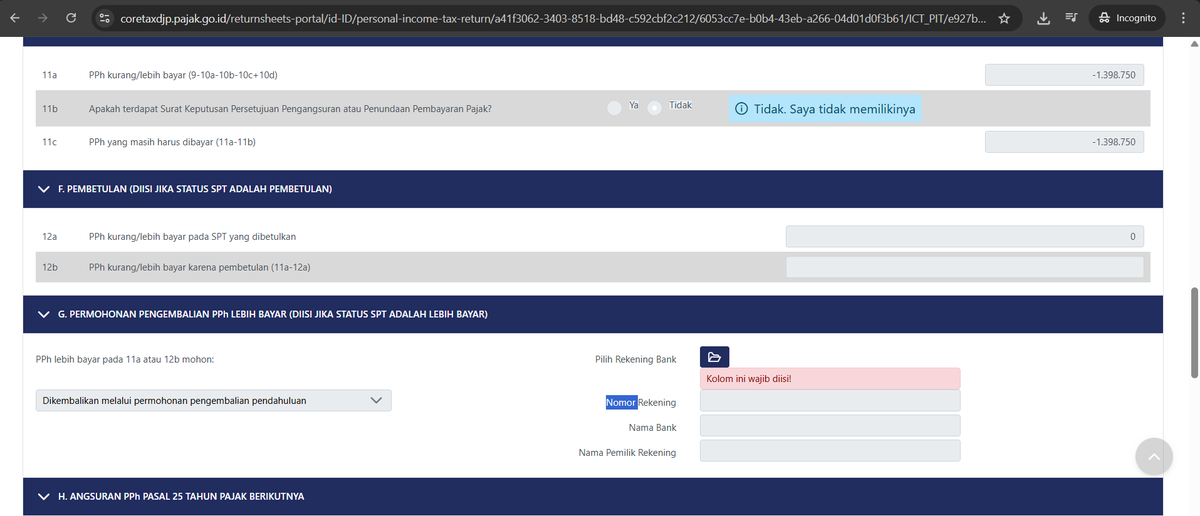Bookmark this page with the star icon
Screen dimensions: 1200x516
click(x=1003, y=18)
